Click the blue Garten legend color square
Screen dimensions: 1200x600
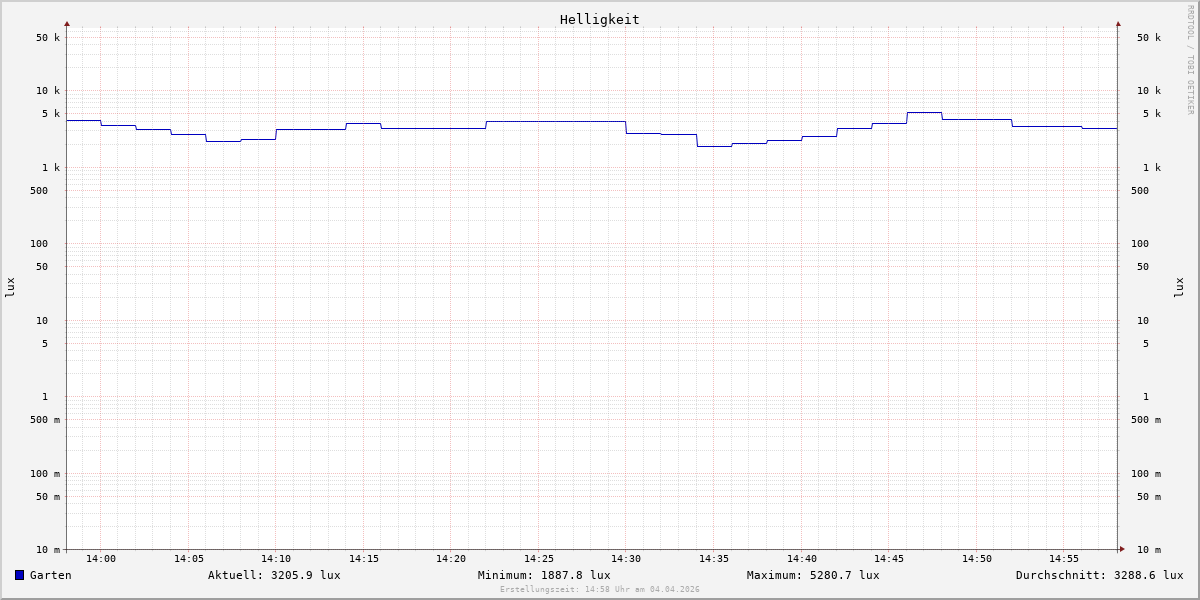click(19, 575)
